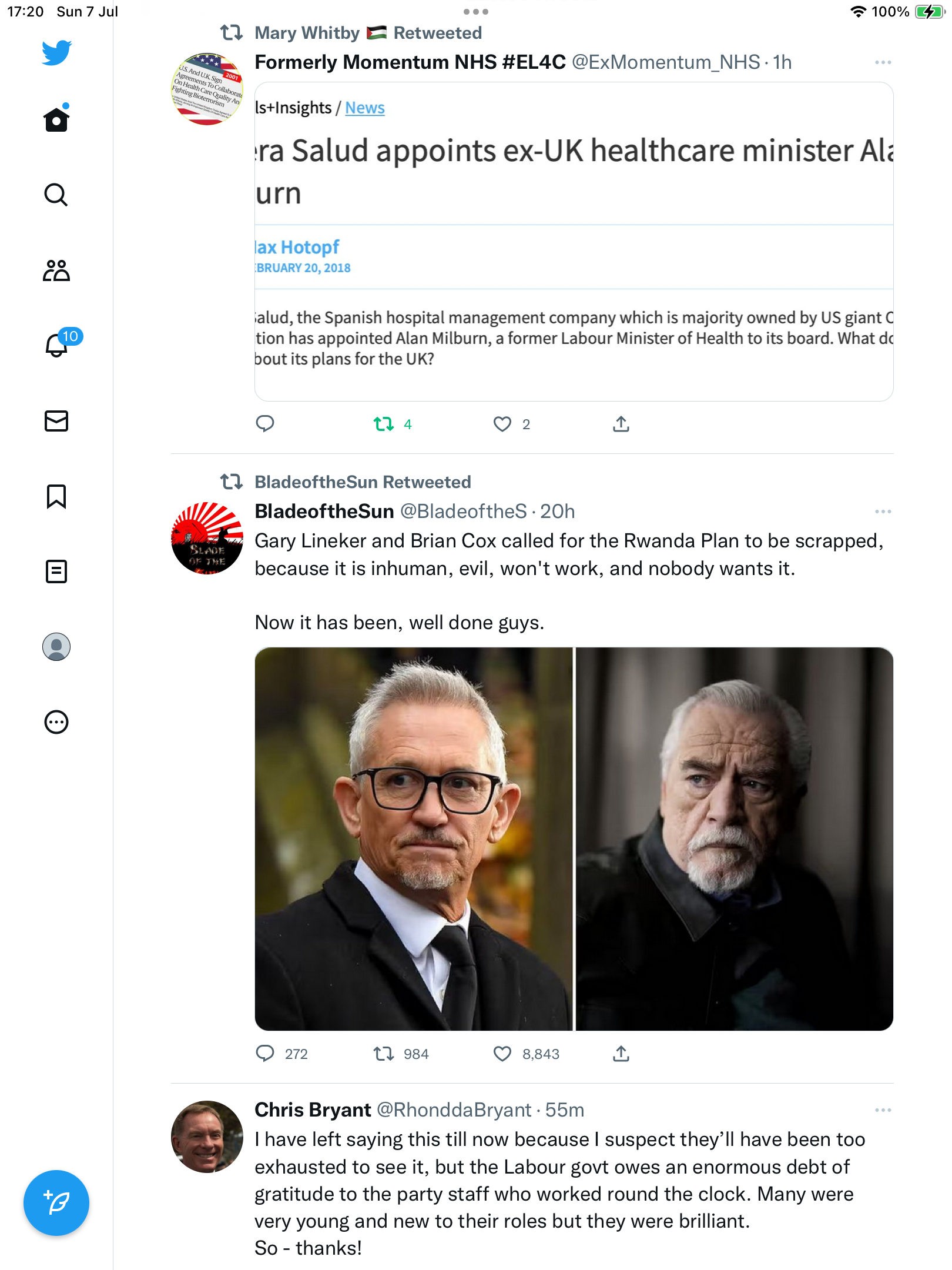952x1270 pixels.
Task: Open the Mary Whitby Retweeted link
Action: (x=367, y=33)
